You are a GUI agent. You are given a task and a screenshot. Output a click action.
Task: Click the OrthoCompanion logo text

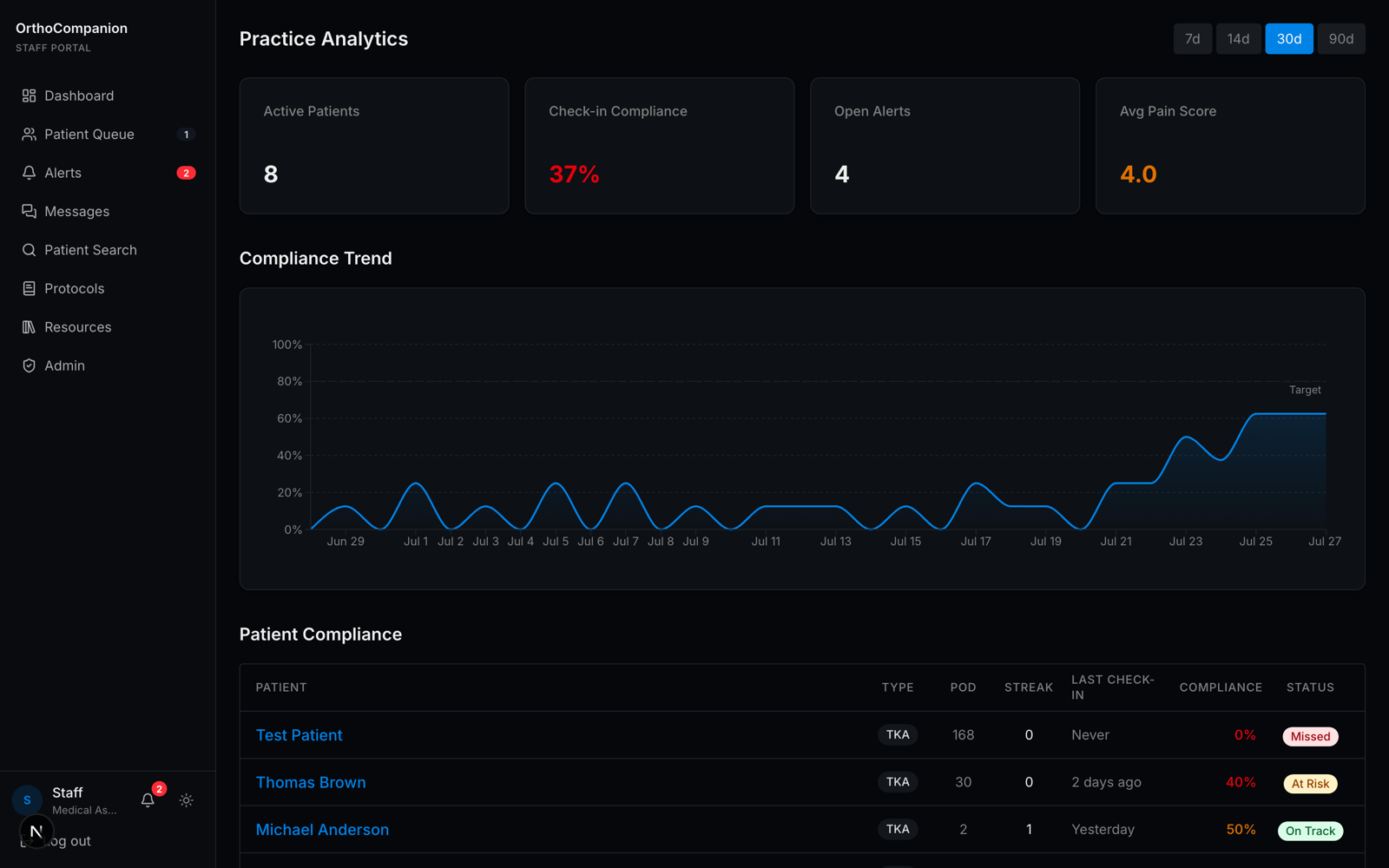pos(71,28)
